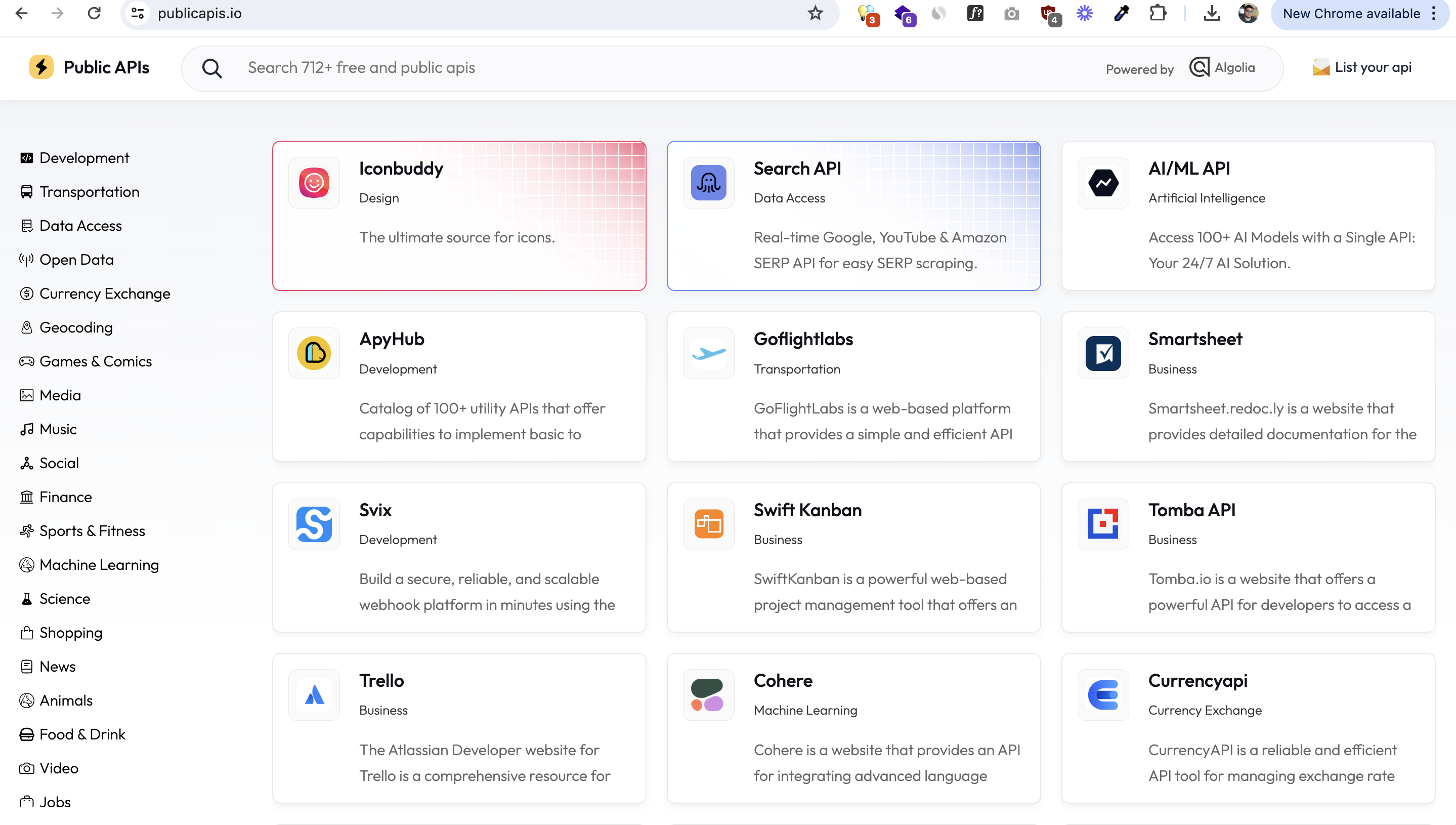Open Games & Comics category
Screen dimensions: 1456x825
pos(95,361)
